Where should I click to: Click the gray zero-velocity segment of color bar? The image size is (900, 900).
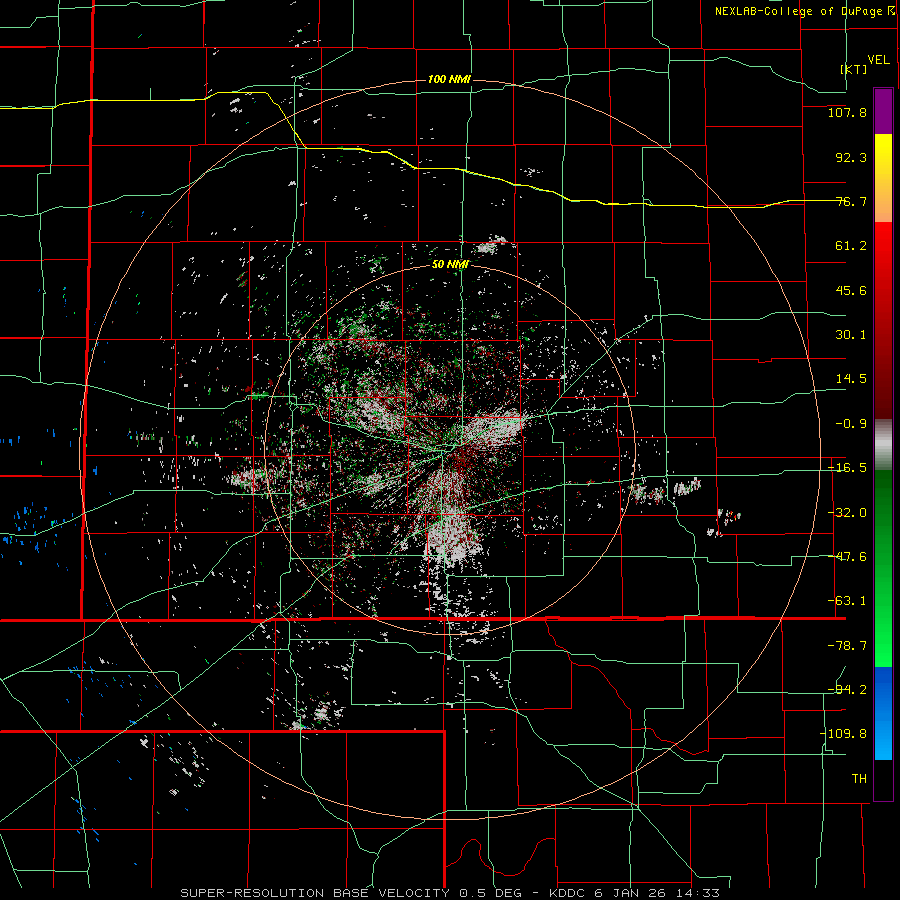click(883, 445)
